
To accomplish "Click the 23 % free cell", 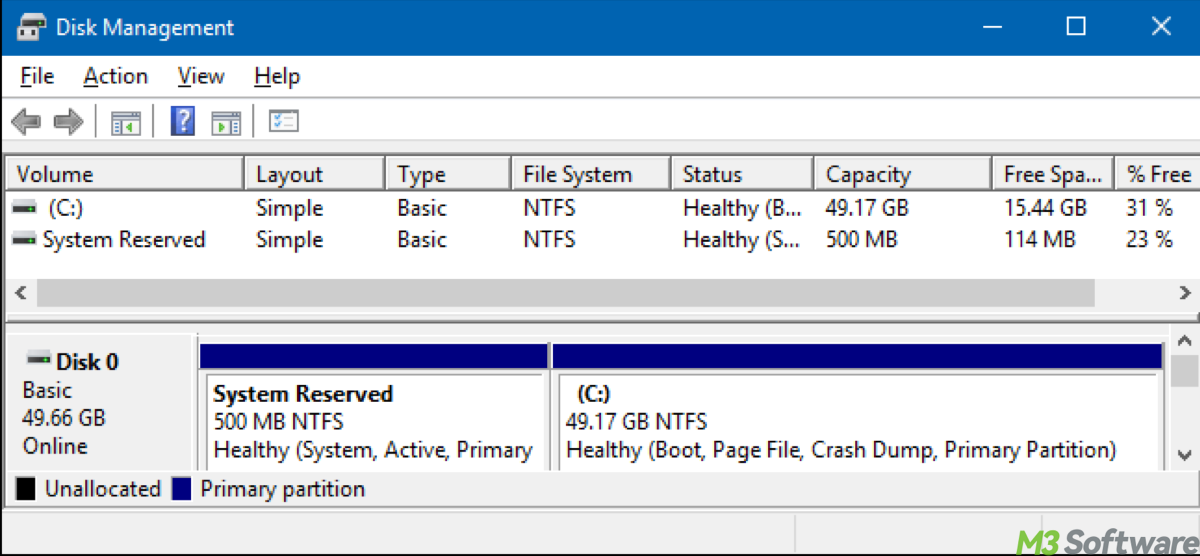I will (1150, 240).
